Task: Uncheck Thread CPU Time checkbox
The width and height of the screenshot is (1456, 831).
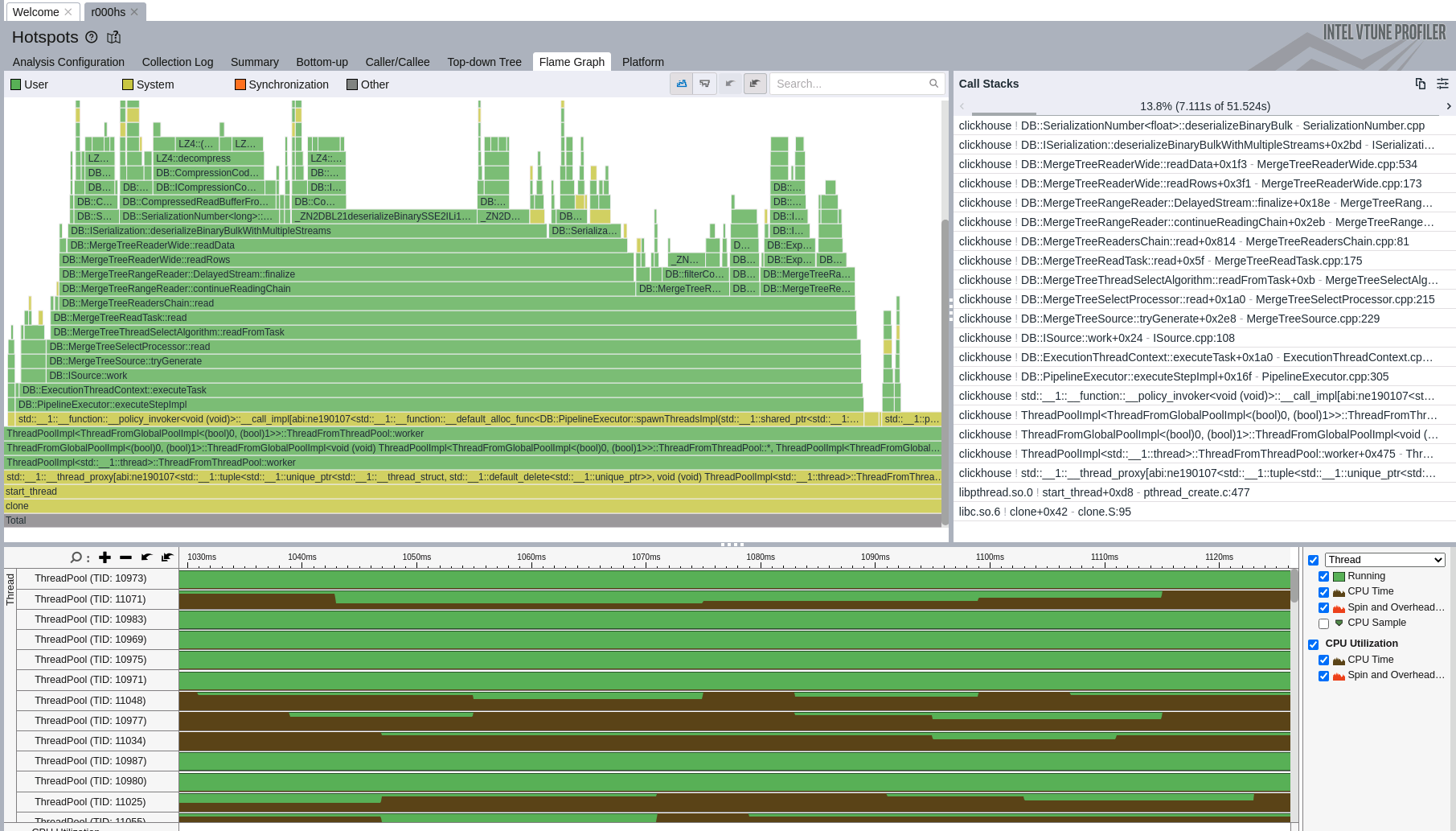Action: 1323,592
